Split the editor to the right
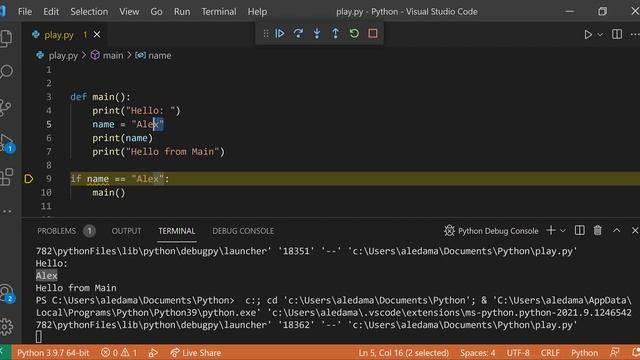This screenshot has width=640, height=360. click(617, 34)
